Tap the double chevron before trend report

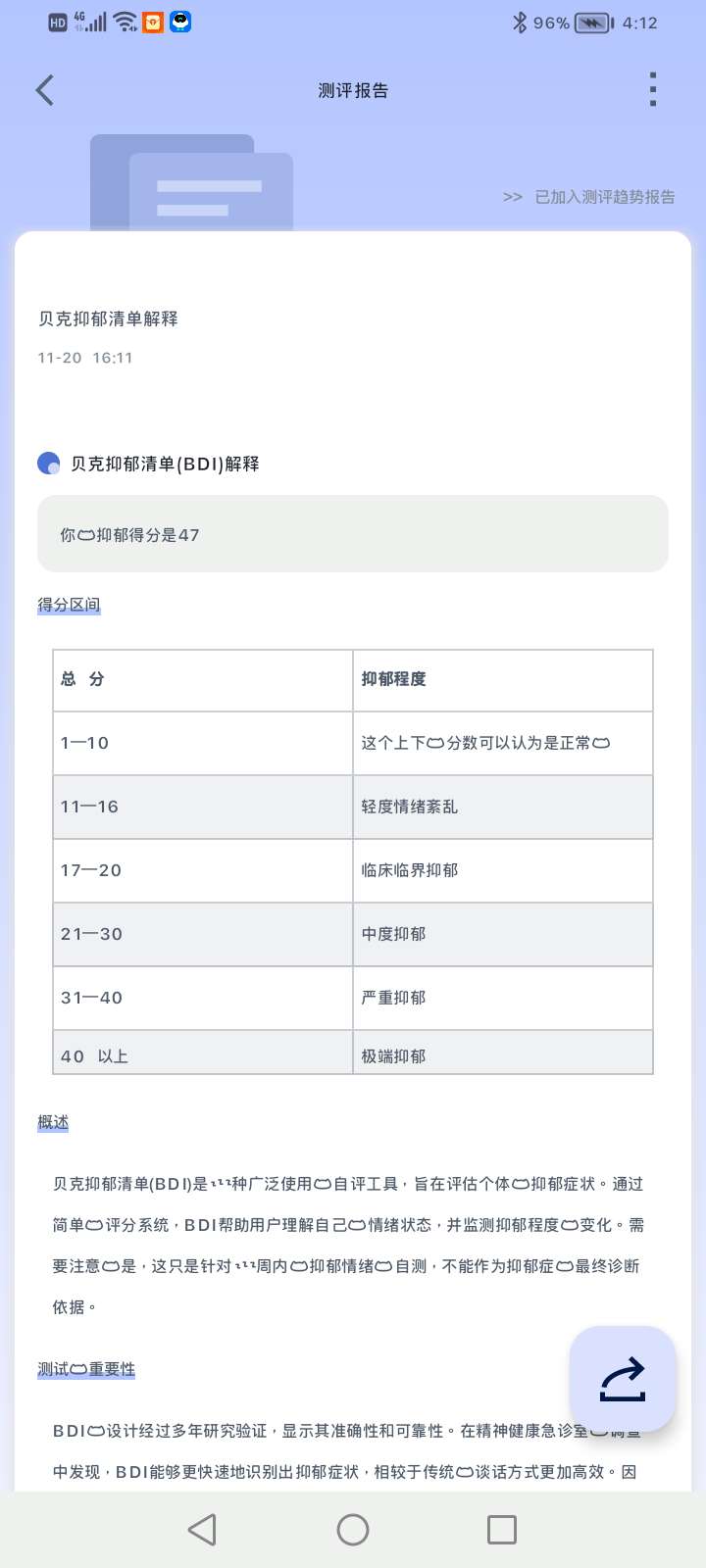click(513, 197)
